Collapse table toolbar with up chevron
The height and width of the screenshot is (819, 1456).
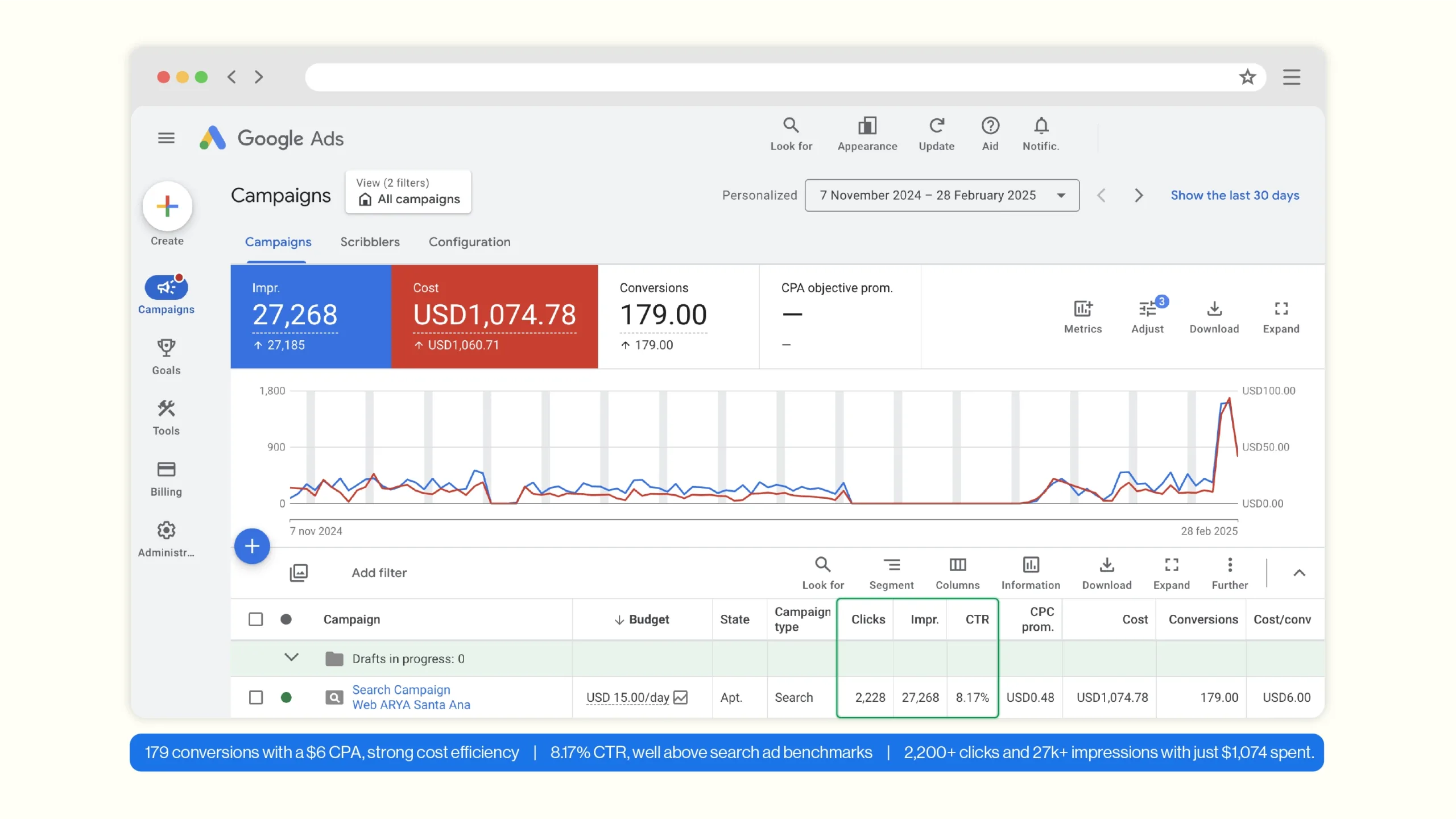[1299, 573]
